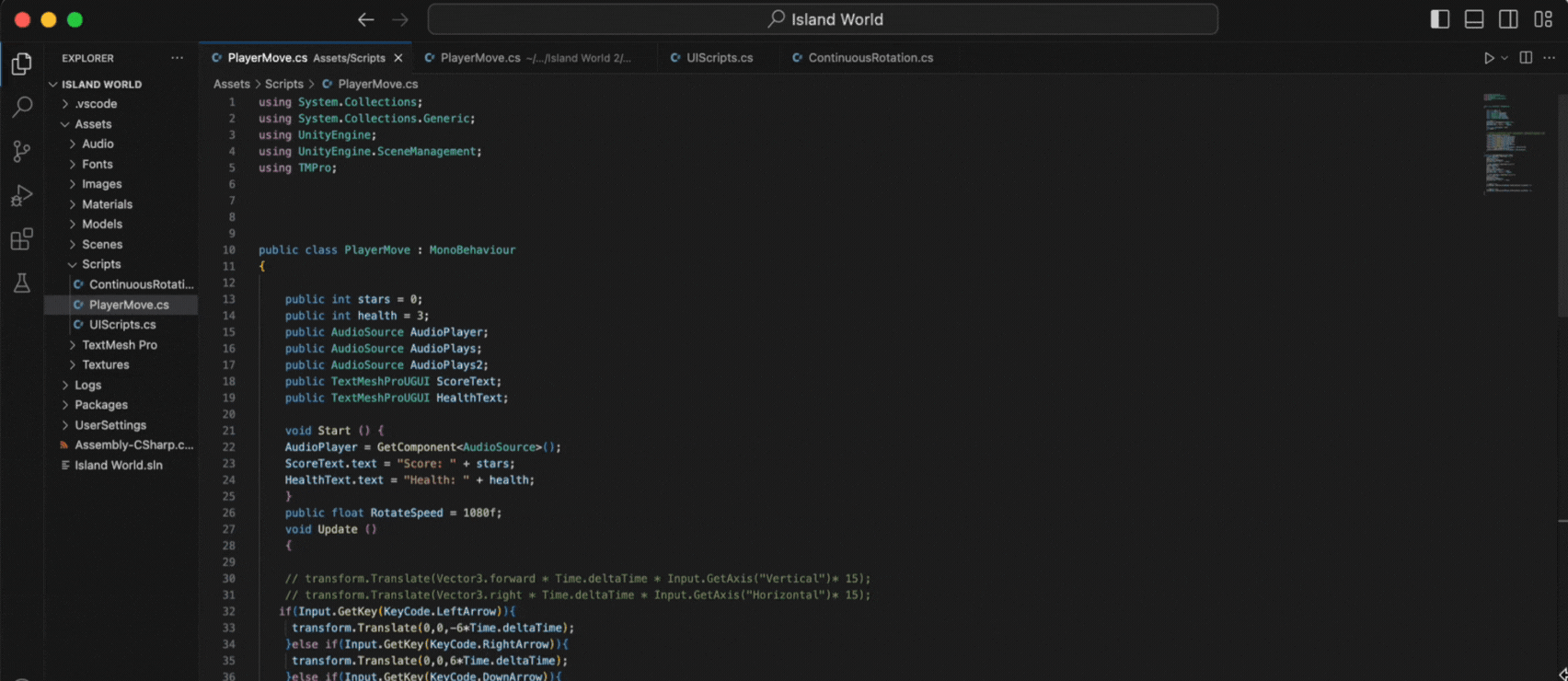1568x681 pixels.
Task: Run the code with the play icon
Action: pyautogui.click(x=1489, y=58)
